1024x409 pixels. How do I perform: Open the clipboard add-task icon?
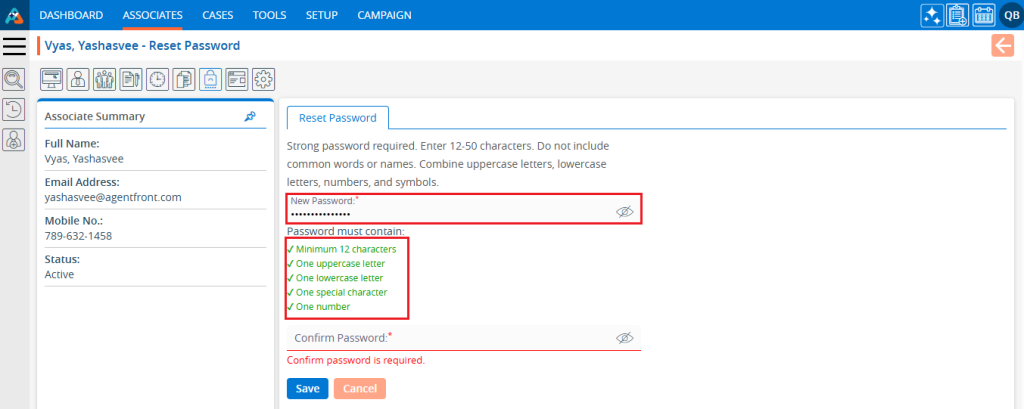pos(957,15)
